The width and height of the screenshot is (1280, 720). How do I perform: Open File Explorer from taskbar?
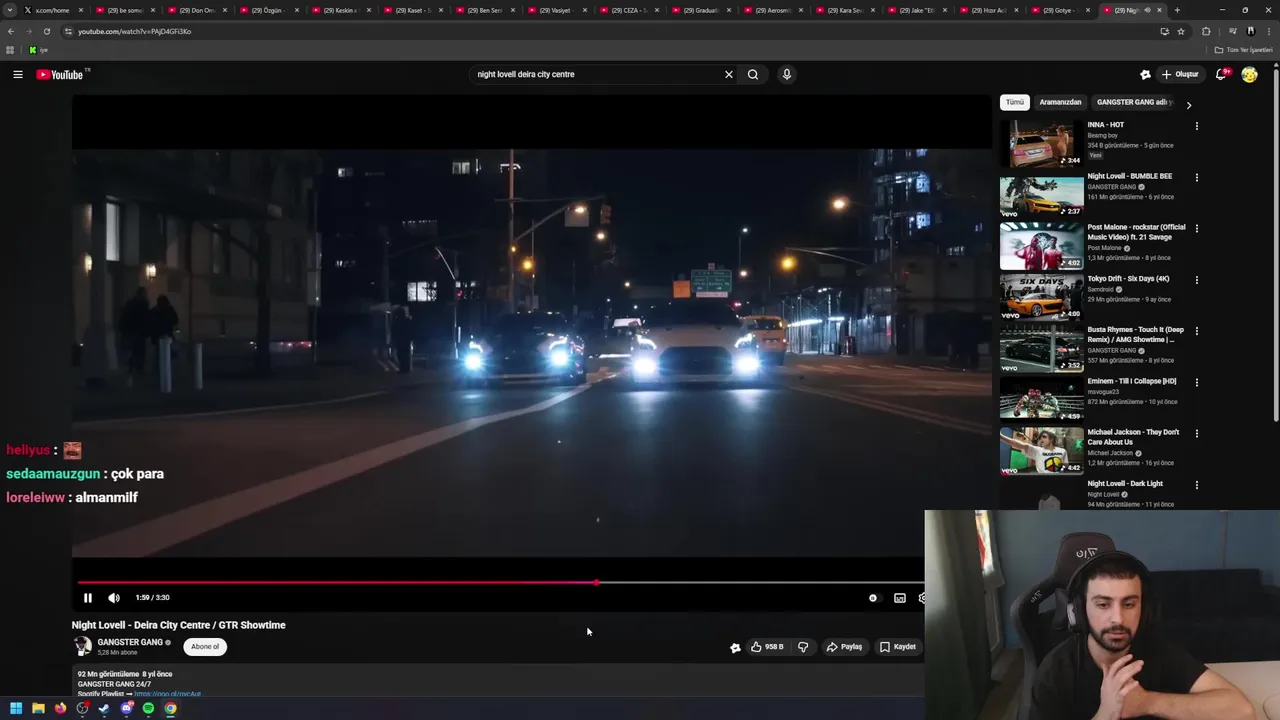[x=38, y=708]
